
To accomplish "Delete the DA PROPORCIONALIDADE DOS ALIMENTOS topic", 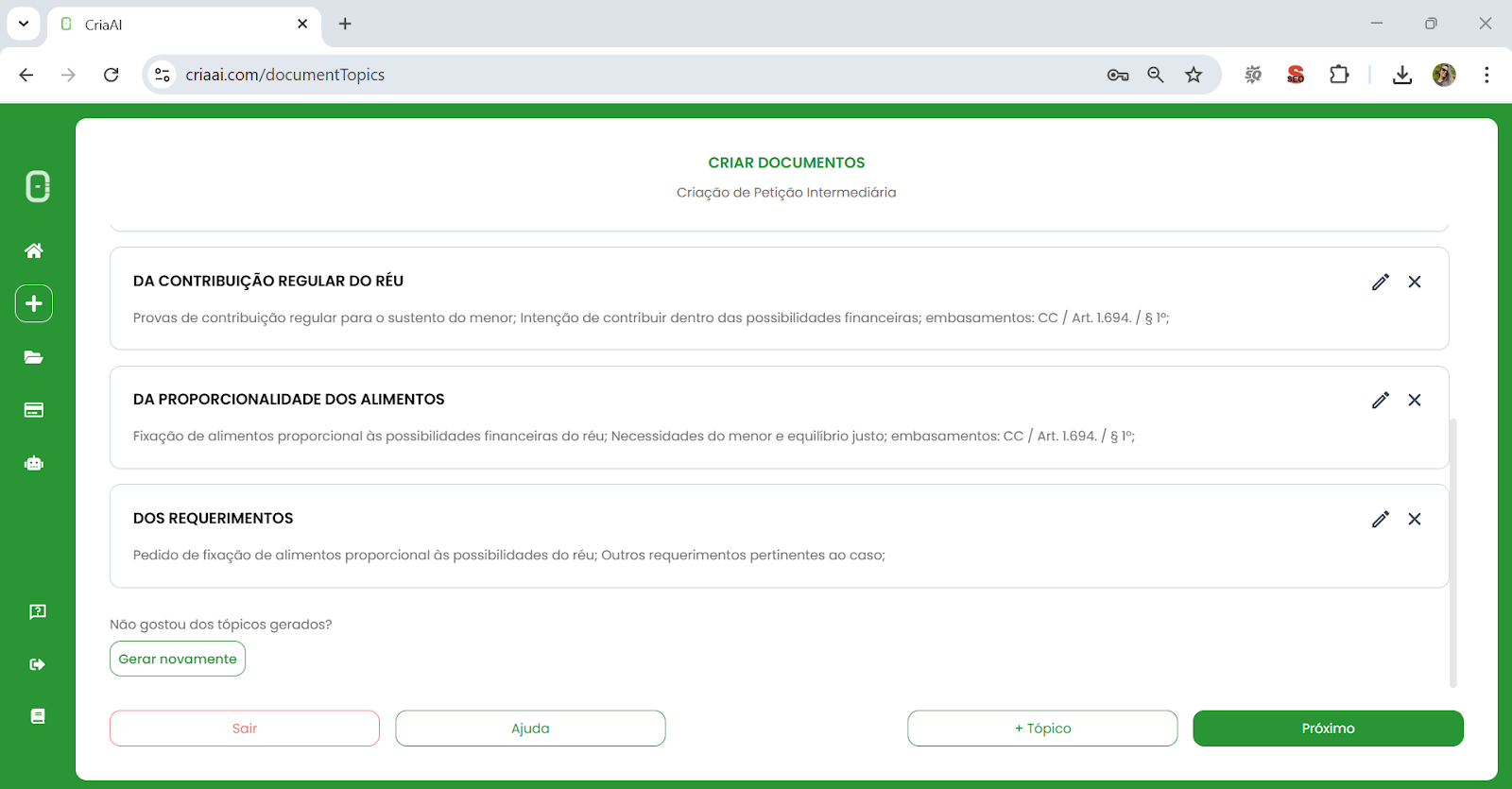I will 1415,400.
